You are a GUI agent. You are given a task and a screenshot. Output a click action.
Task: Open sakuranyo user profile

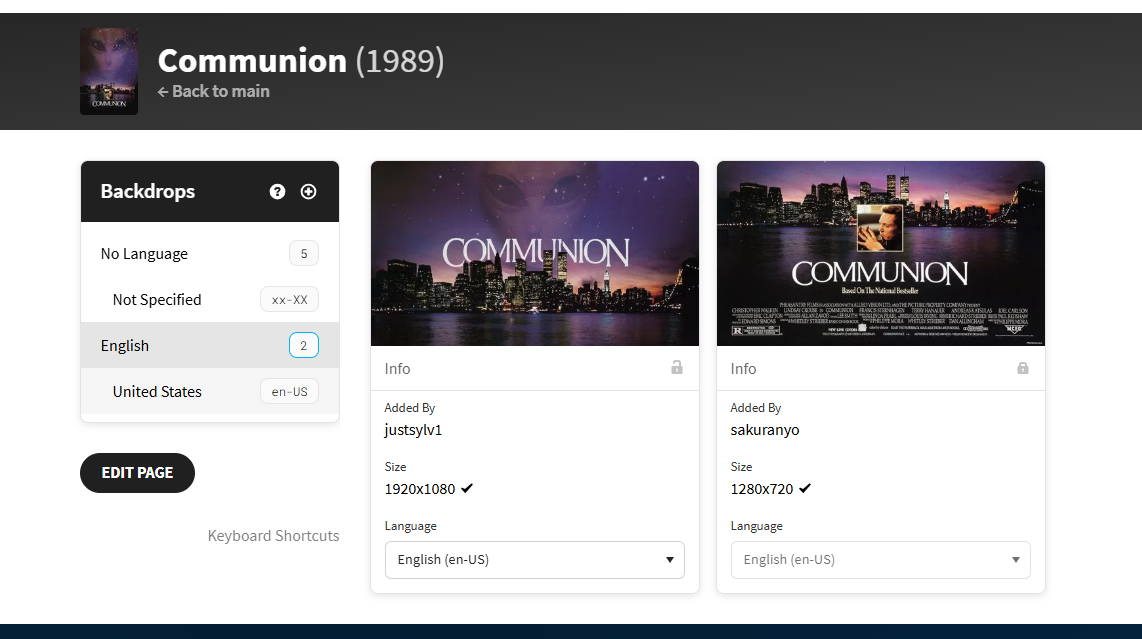point(765,430)
